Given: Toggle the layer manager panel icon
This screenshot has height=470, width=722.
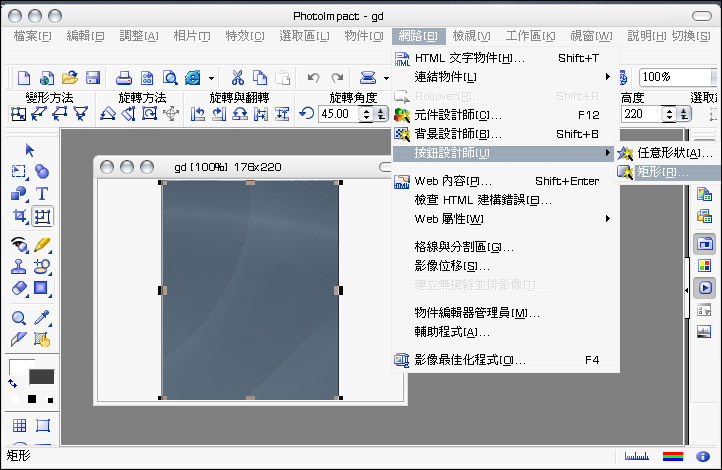Looking at the screenshot, I should pyautogui.click(x=705, y=243).
